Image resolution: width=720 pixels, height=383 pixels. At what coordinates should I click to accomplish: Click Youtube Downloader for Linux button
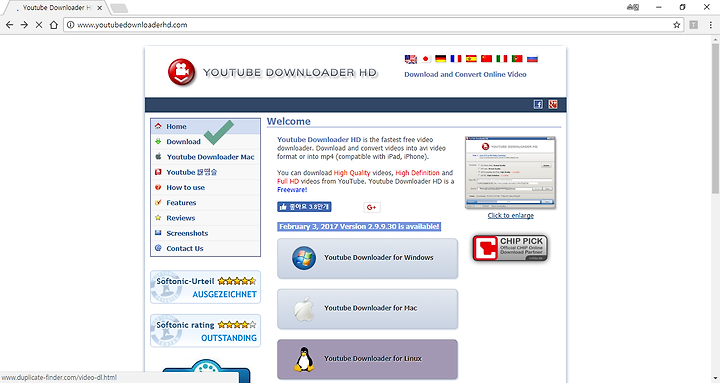click(x=367, y=359)
